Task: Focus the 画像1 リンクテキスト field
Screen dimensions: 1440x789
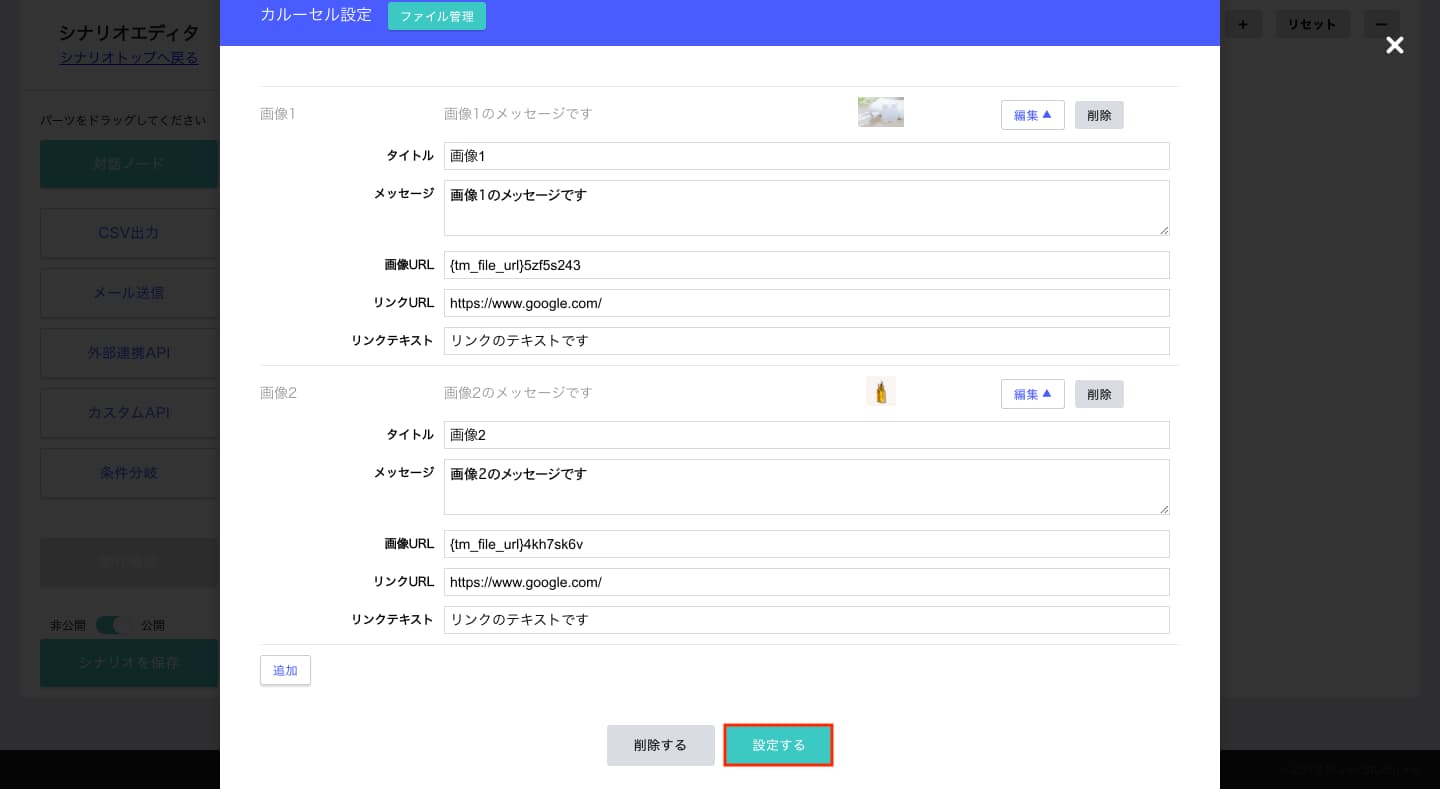Action: (x=807, y=341)
